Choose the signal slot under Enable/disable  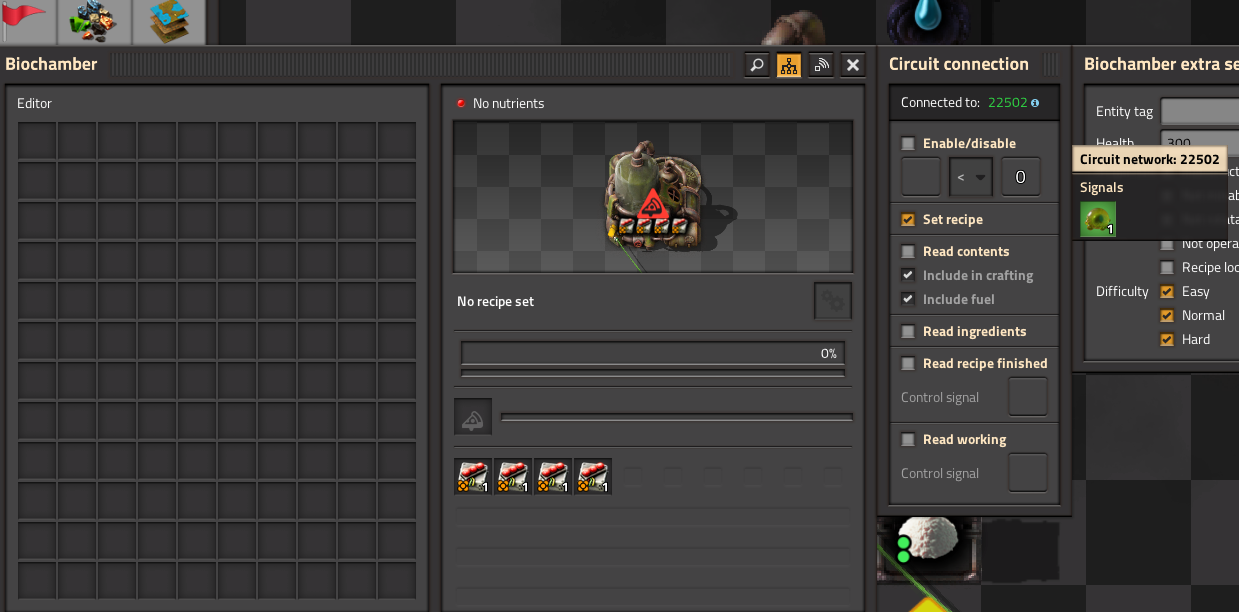tap(921, 177)
